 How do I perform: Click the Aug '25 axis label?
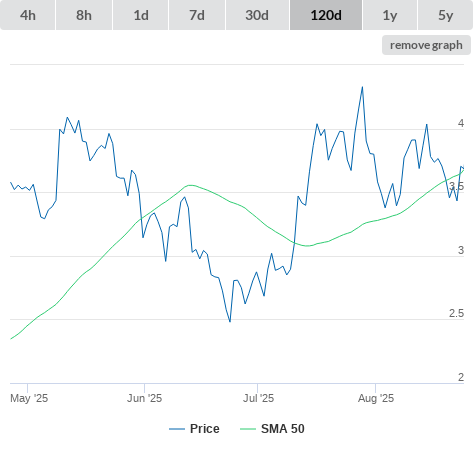tap(376, 398)
